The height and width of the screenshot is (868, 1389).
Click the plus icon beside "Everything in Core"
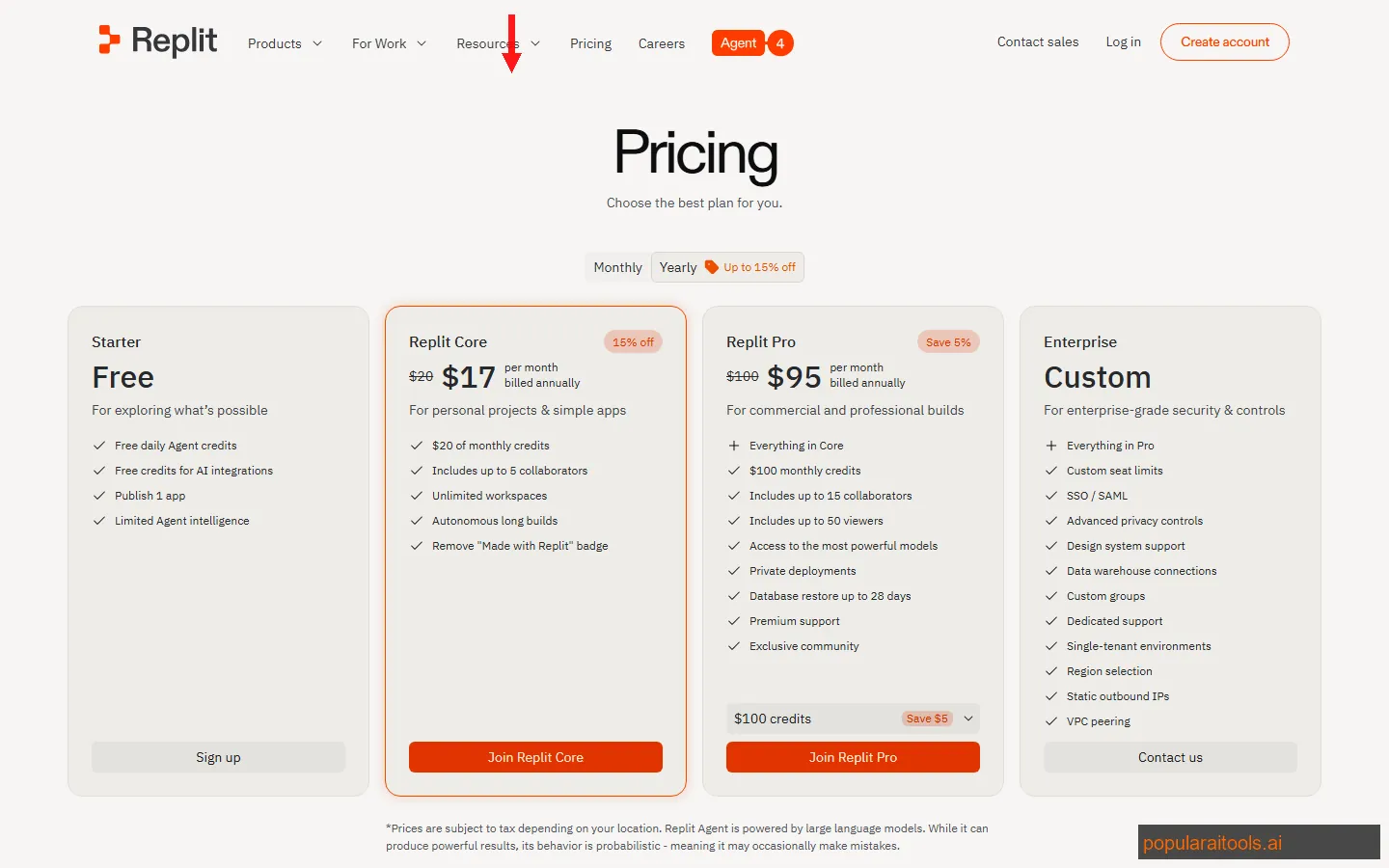[733, 445]
